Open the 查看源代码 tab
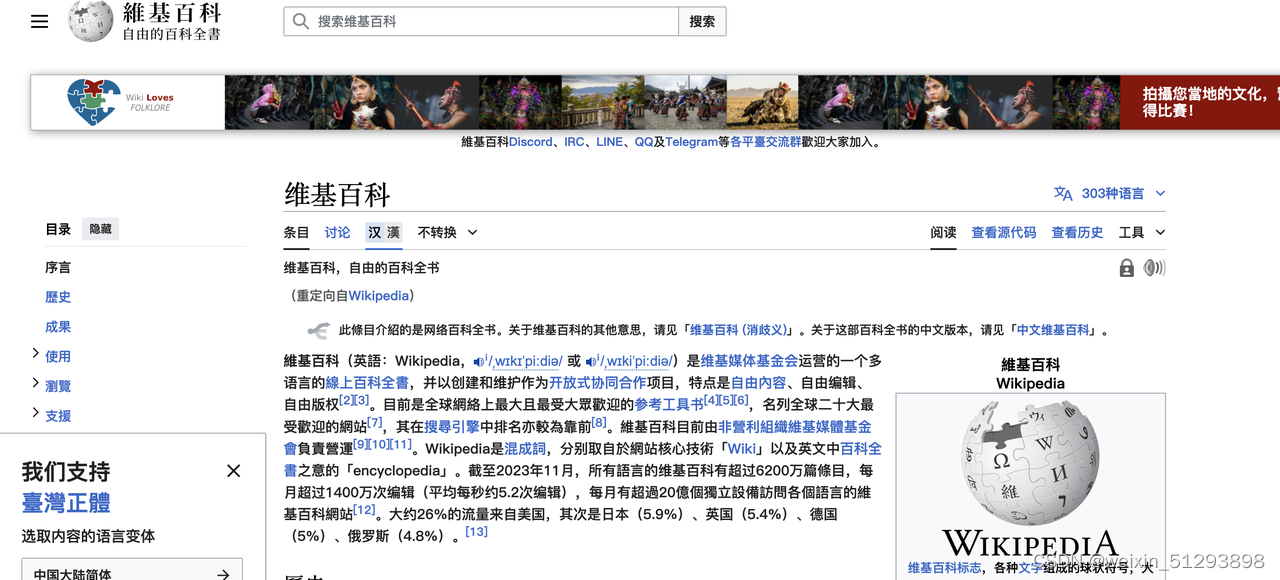 (x=1003, y=232)
